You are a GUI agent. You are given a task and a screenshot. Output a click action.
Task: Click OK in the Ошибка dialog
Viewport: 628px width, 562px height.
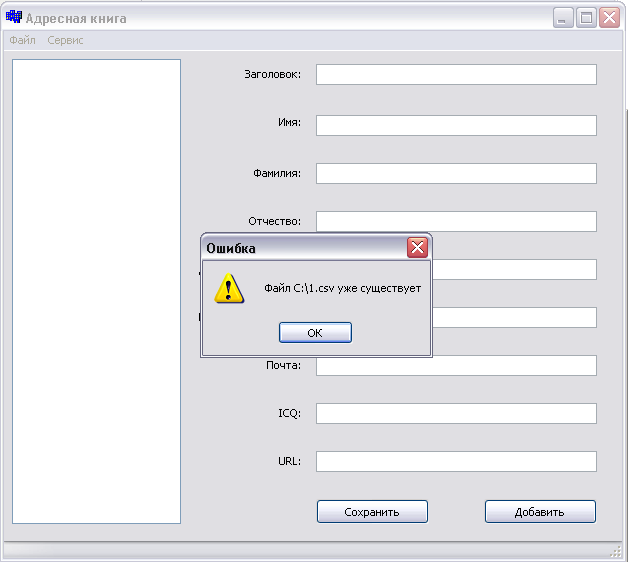(315, 332)
